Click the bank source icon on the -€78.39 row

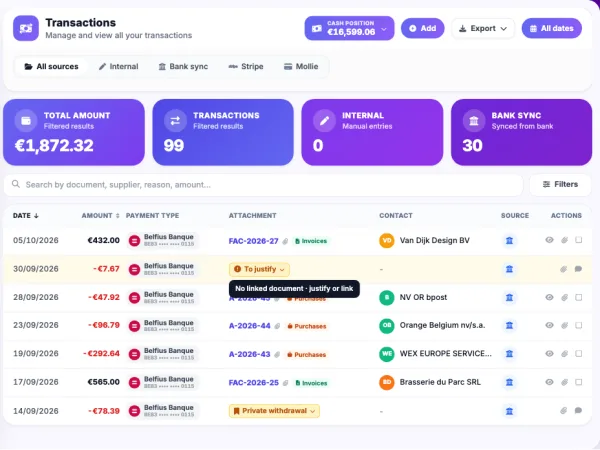coord(509,411)
